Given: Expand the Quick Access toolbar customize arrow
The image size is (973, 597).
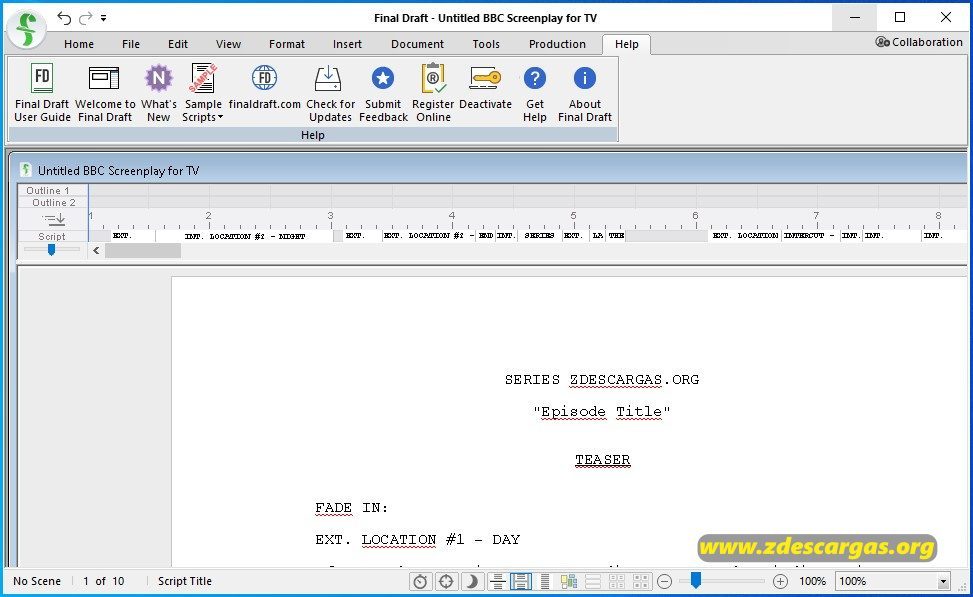Looking at the screenshot, I should click(x=104, y=18).
